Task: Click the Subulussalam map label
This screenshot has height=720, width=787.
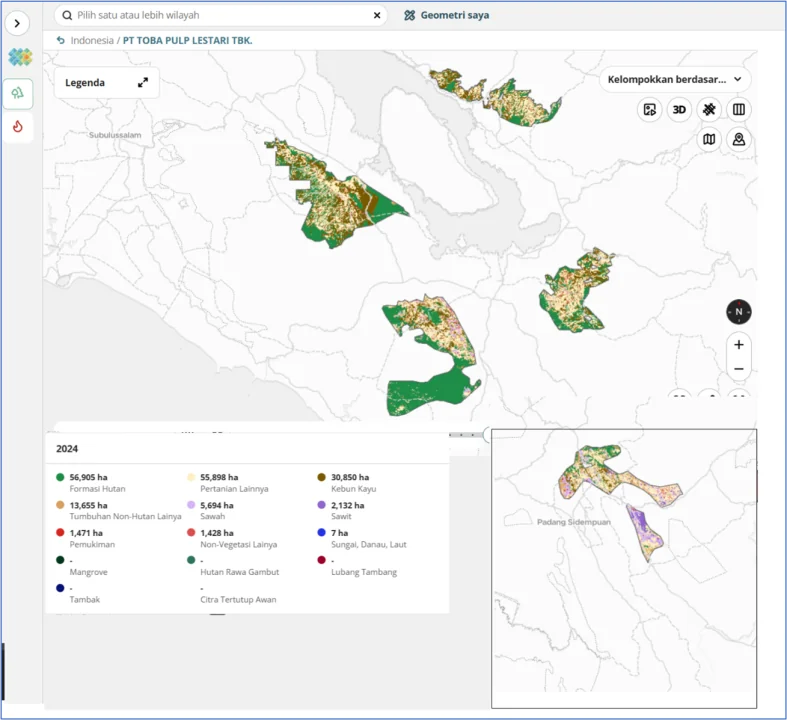Action: (115, 135)
